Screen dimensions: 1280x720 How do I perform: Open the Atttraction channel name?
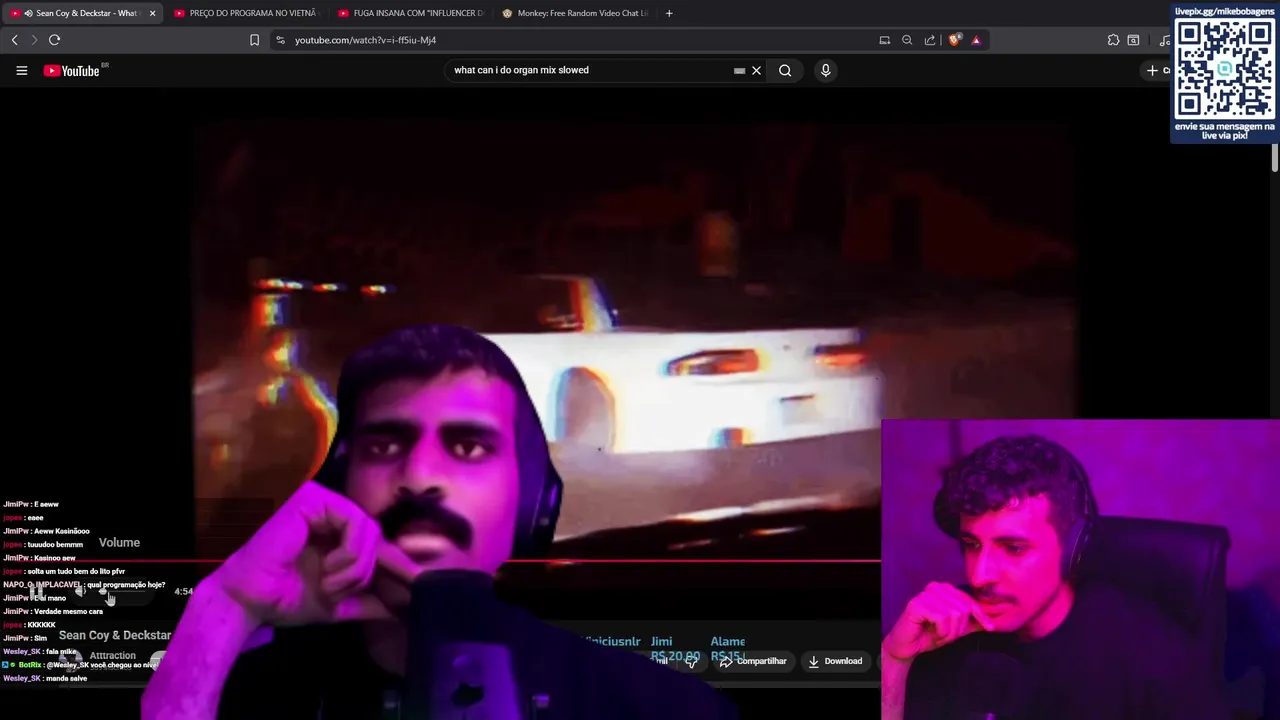pos(112,656)
